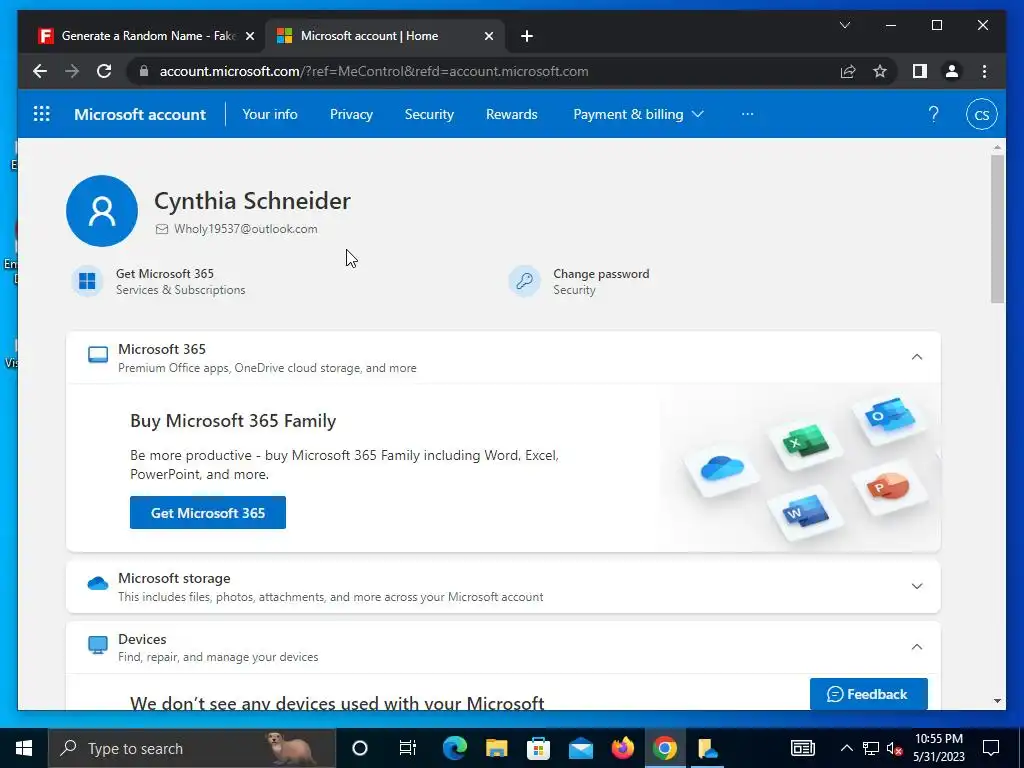Click the Devices monitor icon
1024x768 pixels.
click(x=98, y=645)
